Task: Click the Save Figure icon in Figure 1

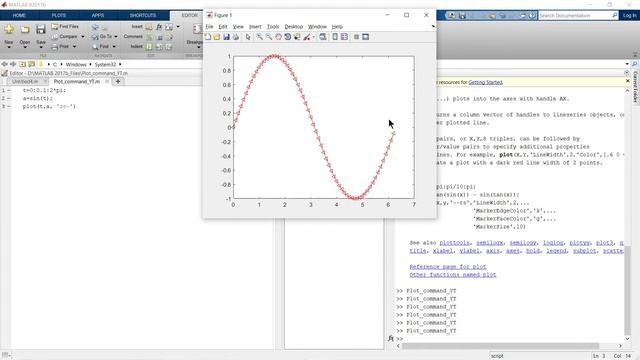Action: 226,37
